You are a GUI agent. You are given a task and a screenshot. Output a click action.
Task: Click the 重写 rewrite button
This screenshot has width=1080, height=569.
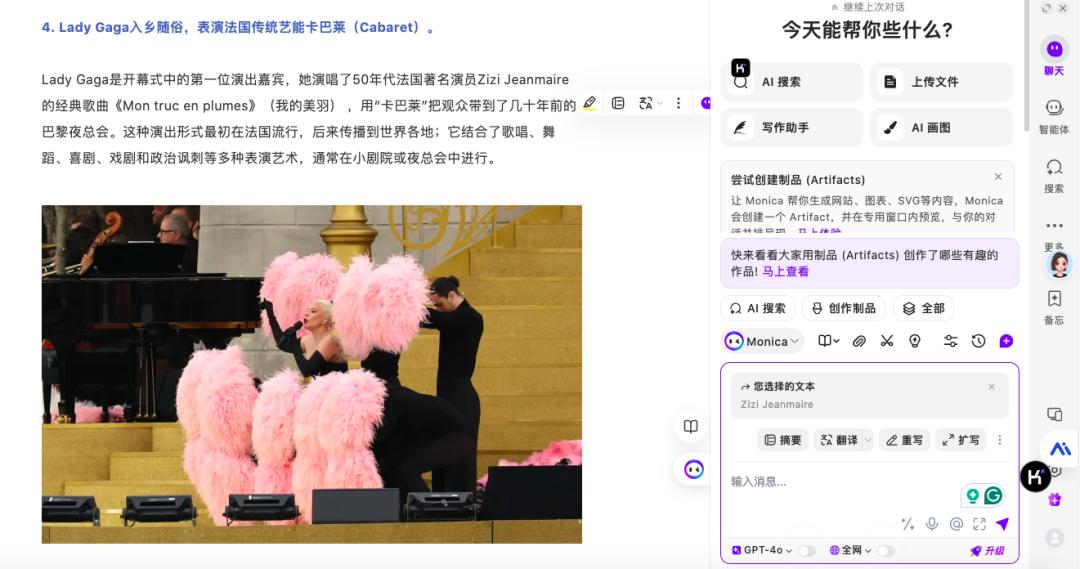click(x=904, y=439)
